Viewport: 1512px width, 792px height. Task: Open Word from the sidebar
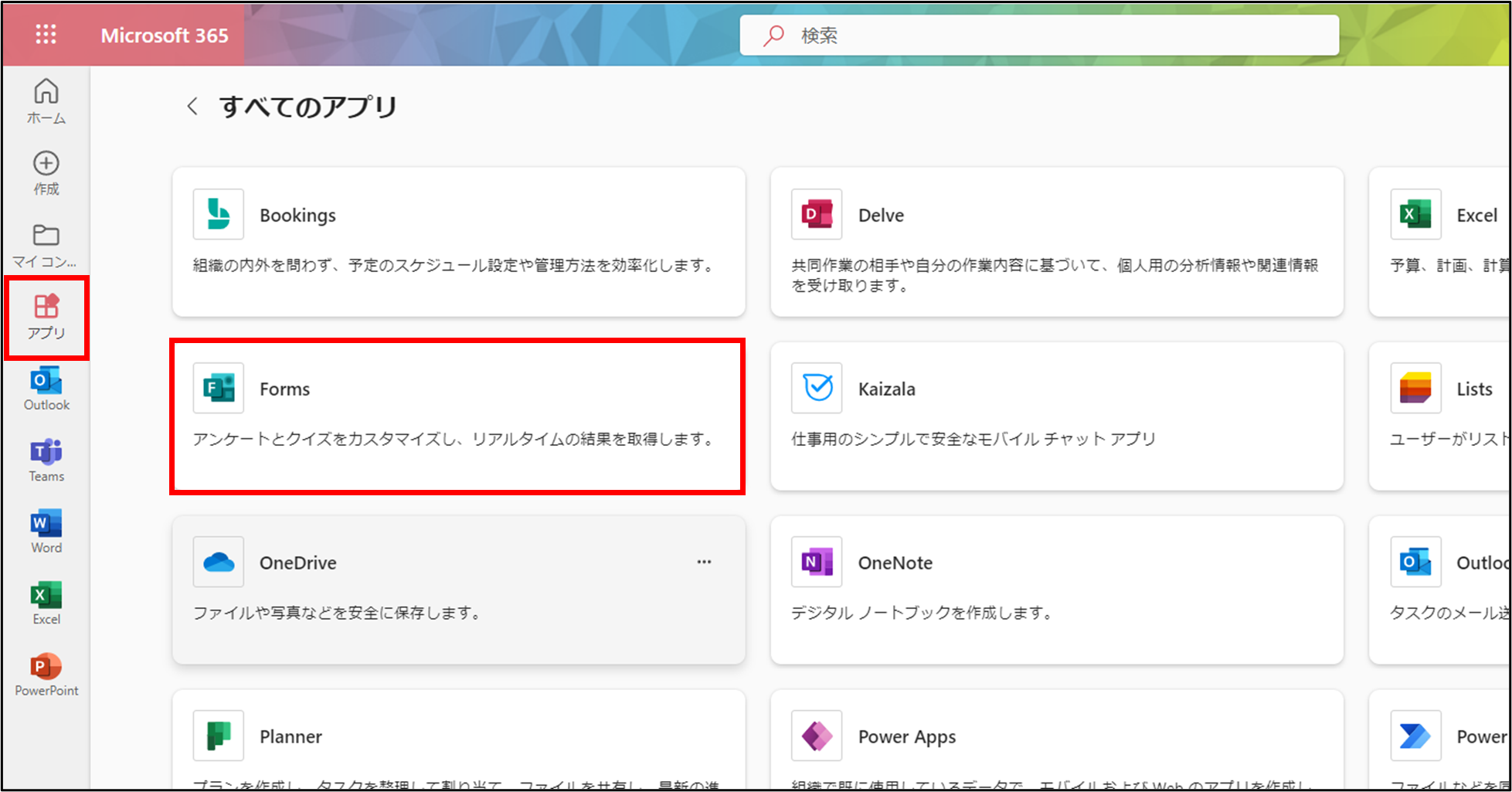(x=46, y=532)
